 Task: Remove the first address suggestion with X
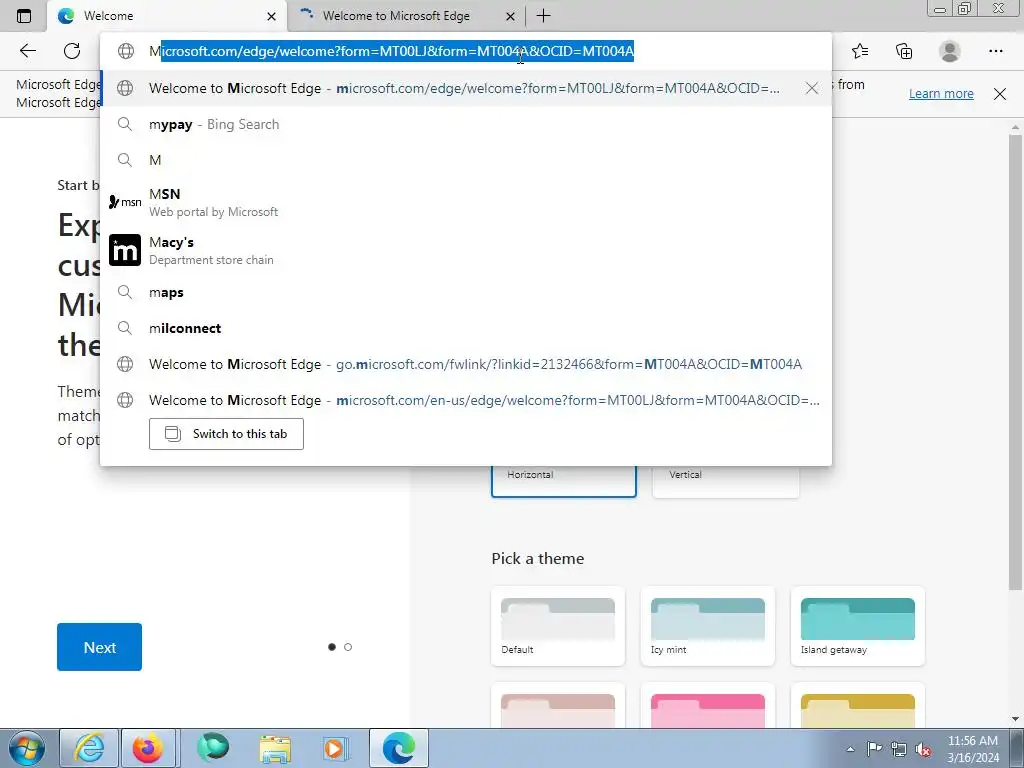pos(812,88)
